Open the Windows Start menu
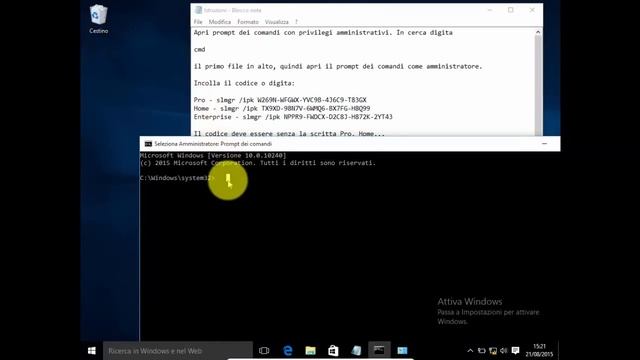 92,351
